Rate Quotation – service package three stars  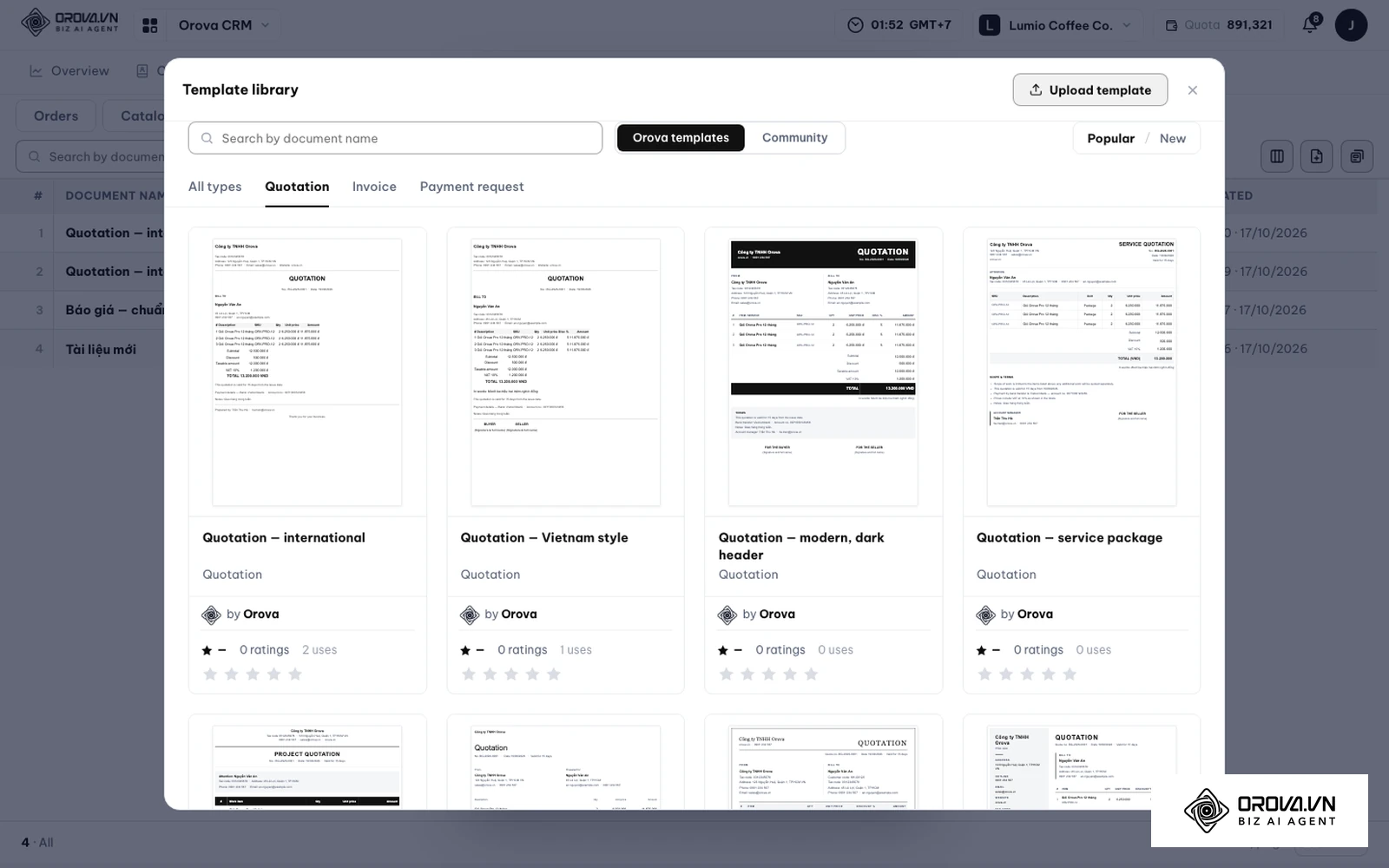click(x=1027, y=674)
